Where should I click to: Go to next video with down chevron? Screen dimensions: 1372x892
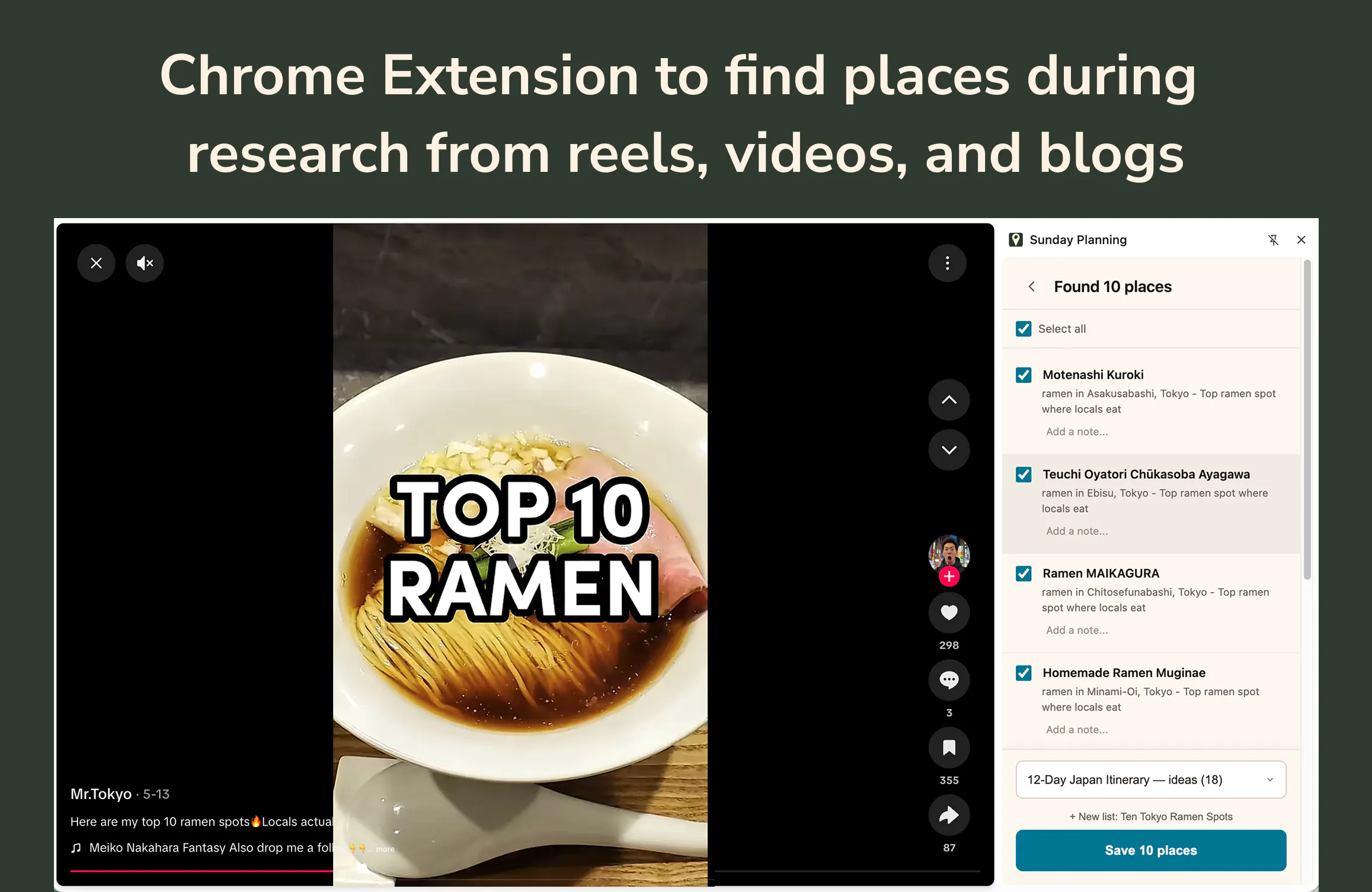point(949,450)
